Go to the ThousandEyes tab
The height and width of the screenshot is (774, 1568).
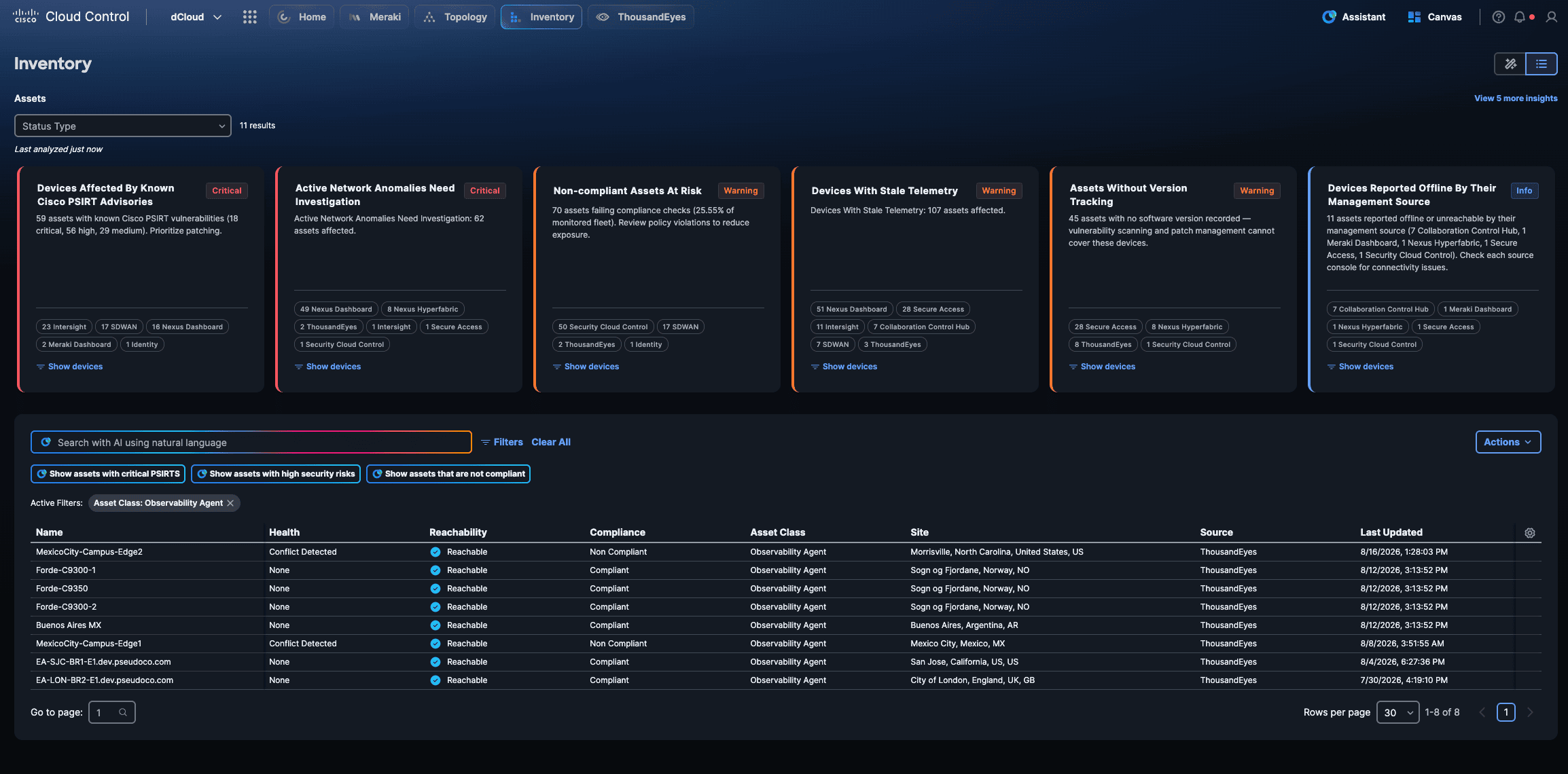tap(641, 17)
